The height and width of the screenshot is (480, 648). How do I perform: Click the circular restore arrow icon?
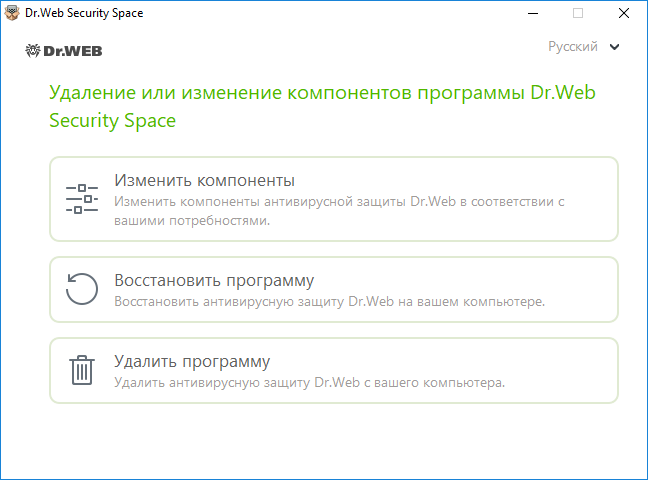[x=82, y=289]
